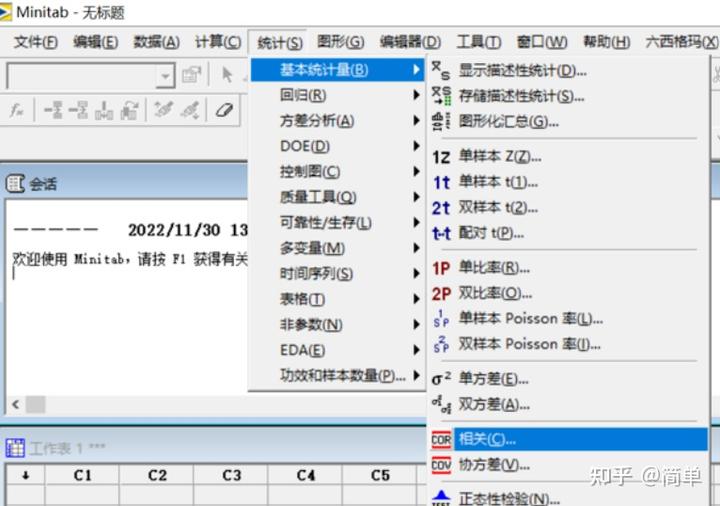Viewport: 720px width, 506px height.
Task: Click inside the toolbar combo box field
Action: 83,75
